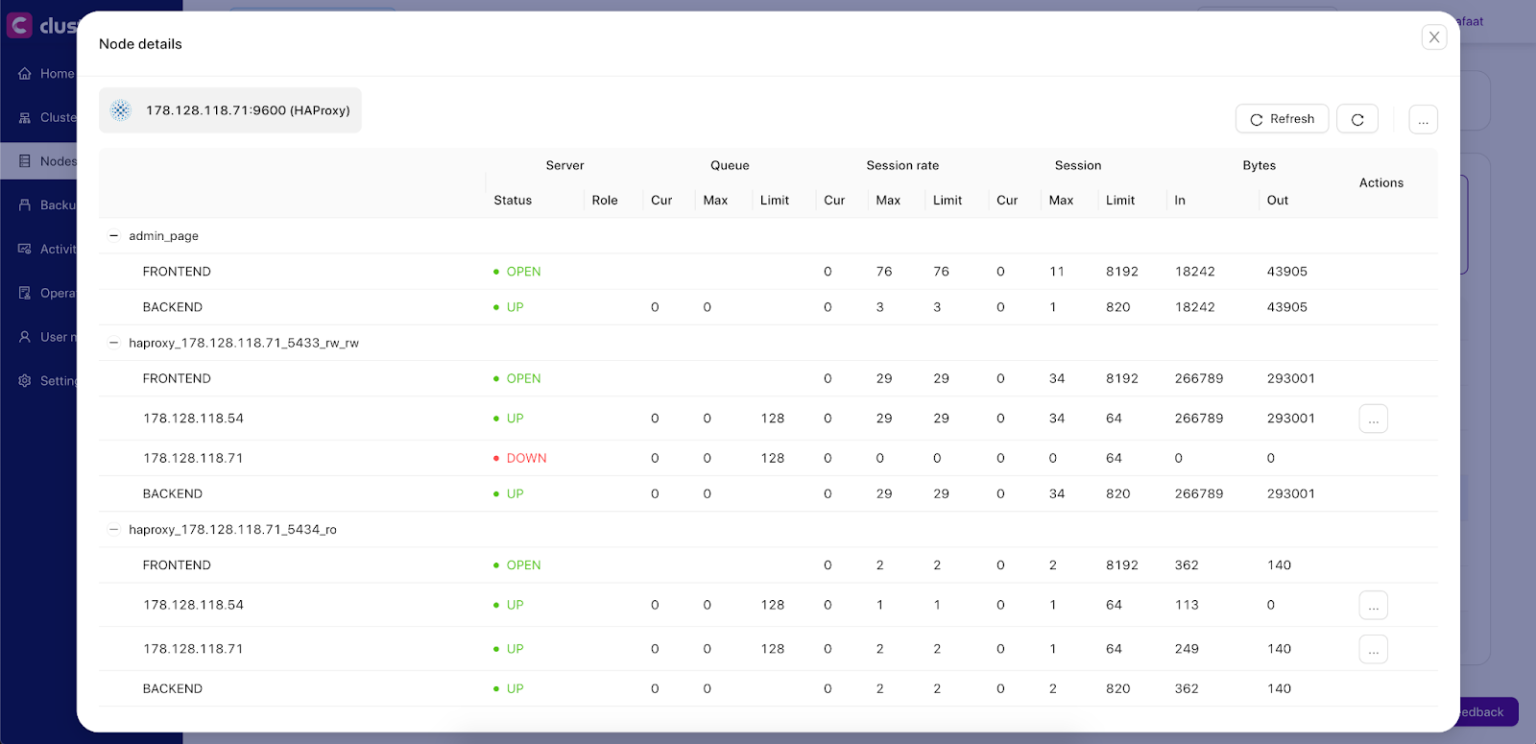Open the top-right ellipsis menu

point(1423,119)
